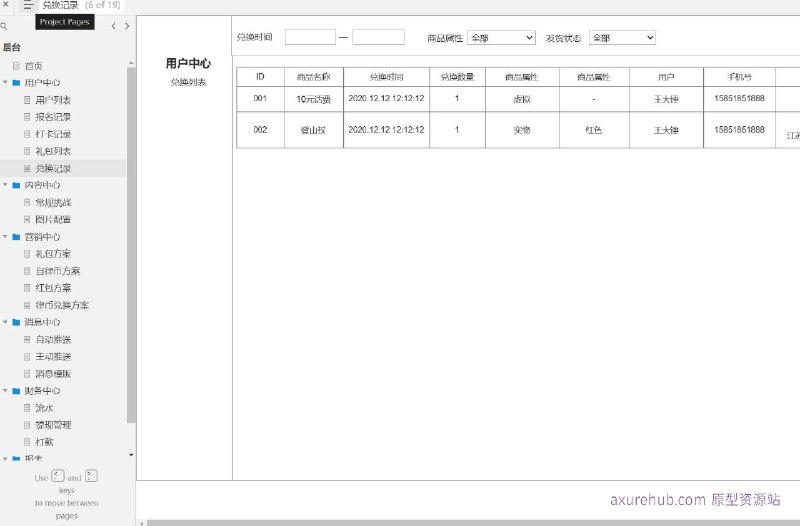
Task: Open the 自律币方案 page
Action: coord(57,271)
